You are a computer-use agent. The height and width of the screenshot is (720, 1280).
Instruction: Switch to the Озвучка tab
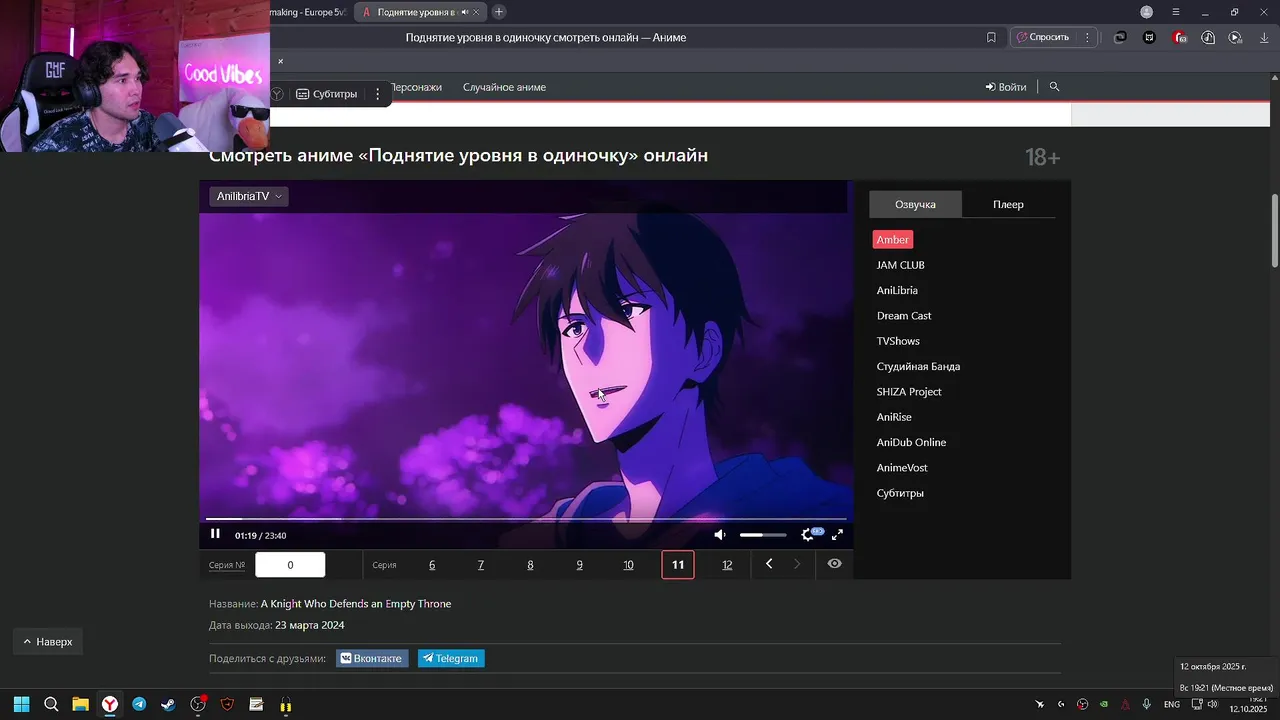tap(915, 204)
